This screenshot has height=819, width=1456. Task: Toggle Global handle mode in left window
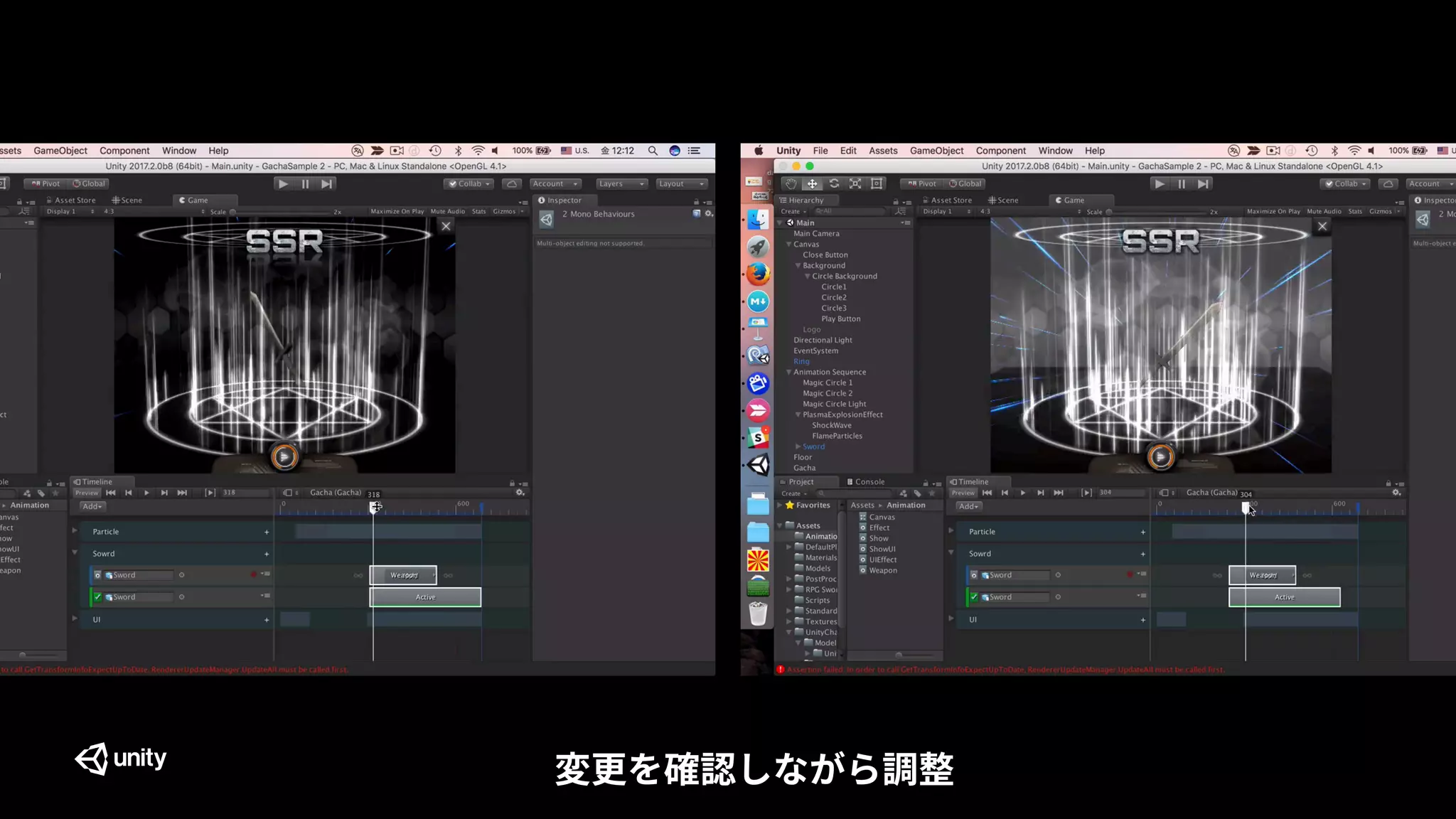pyautogui.click(x=89, y=183)
